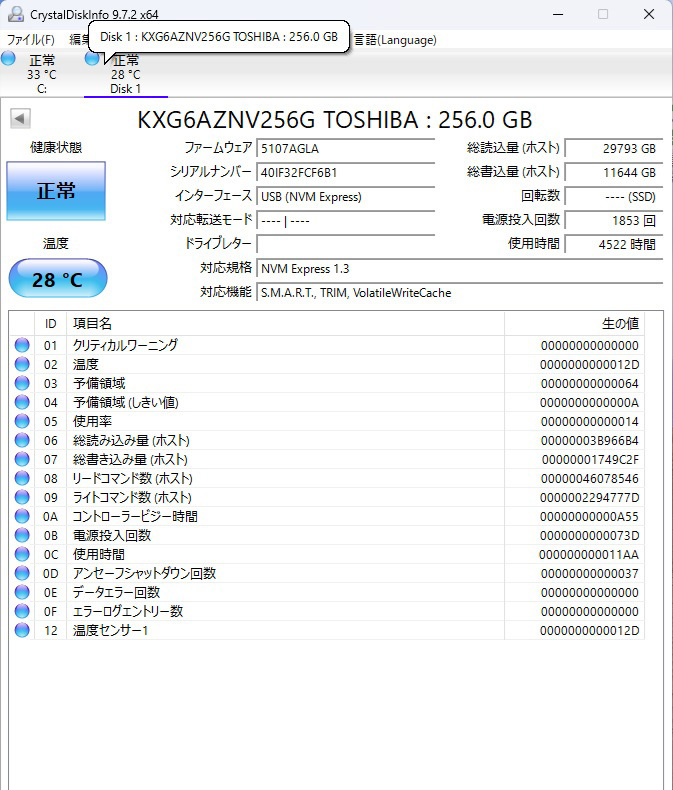Click status orb for 電源投入回数 attribute row
The height and width of the screenshot is (790, 673).
click(x=22, y=535)
